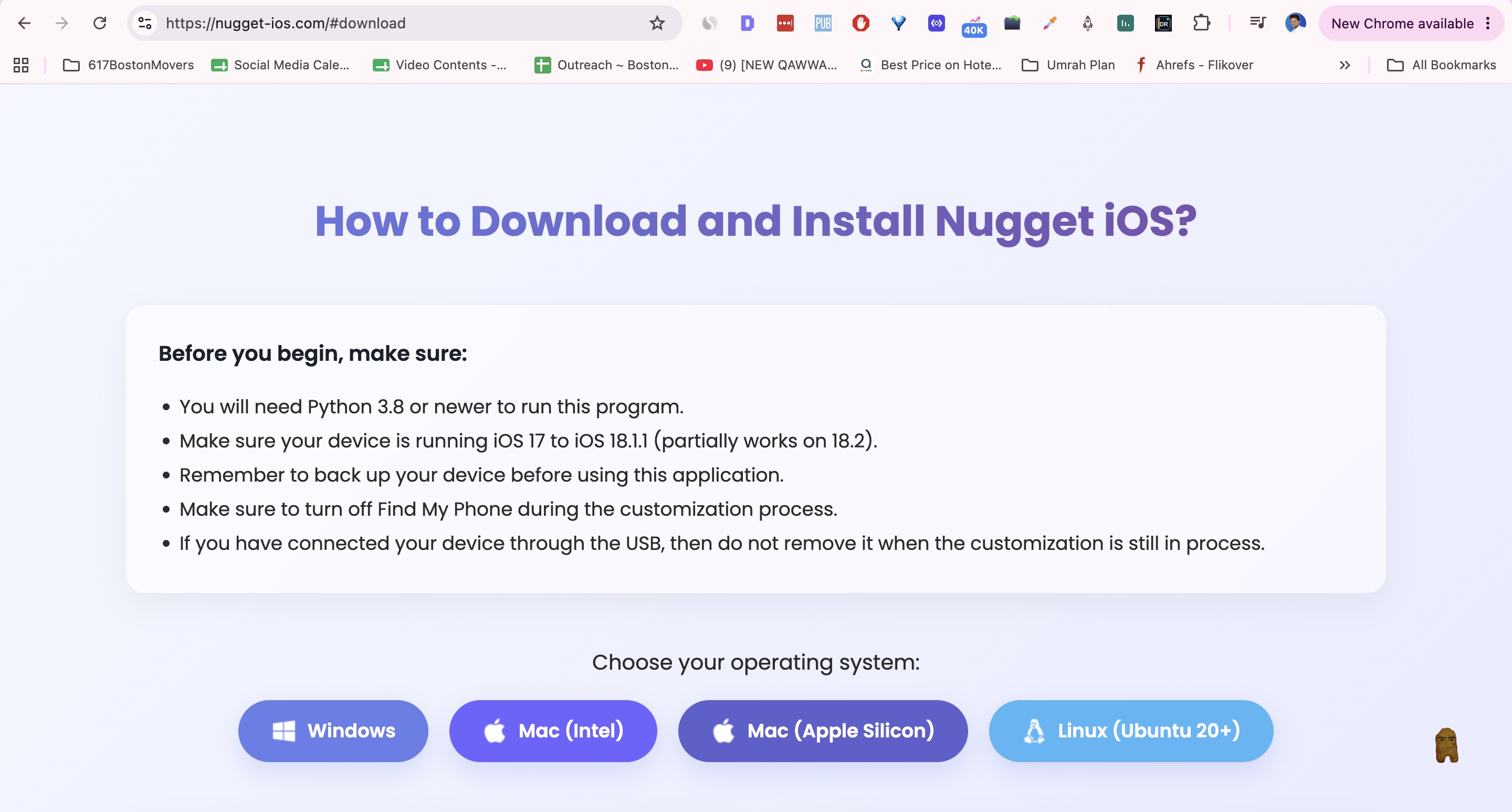The width and height of the screenshot is (1512, 812).
Task: Open the green bar chart extension
Action: coord(1125,23)
